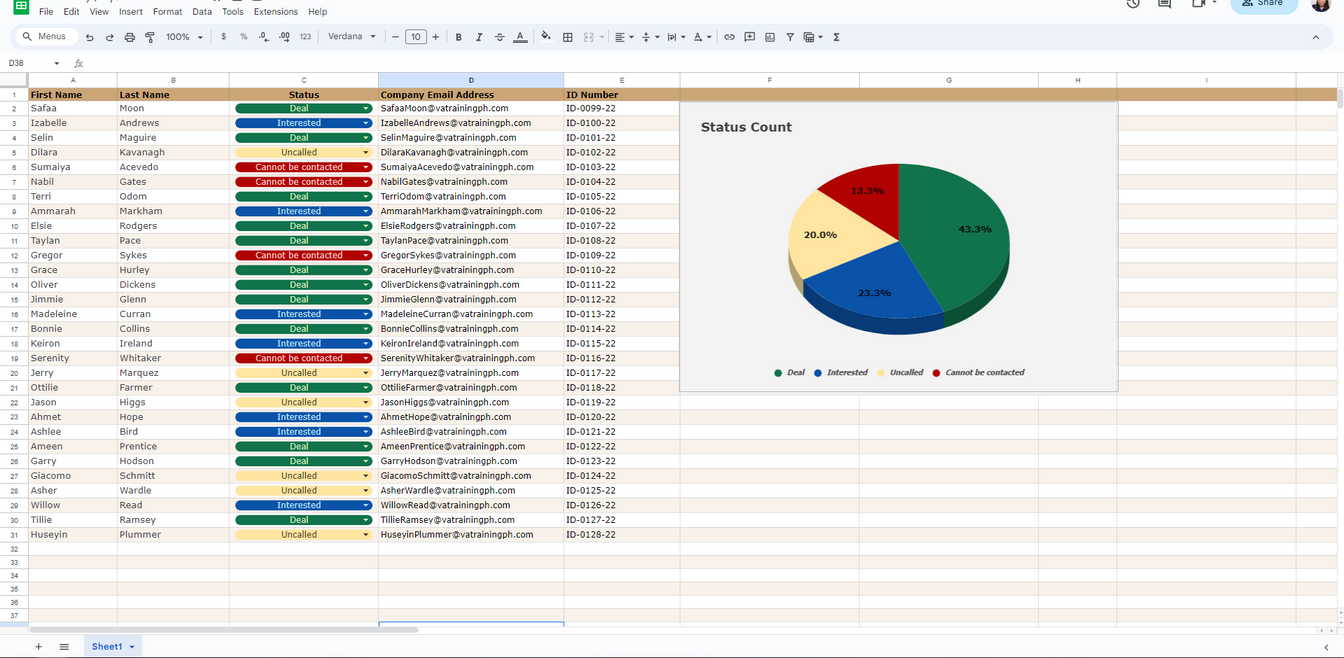
Task: Show the side panel
Action: pos(1327,647)
